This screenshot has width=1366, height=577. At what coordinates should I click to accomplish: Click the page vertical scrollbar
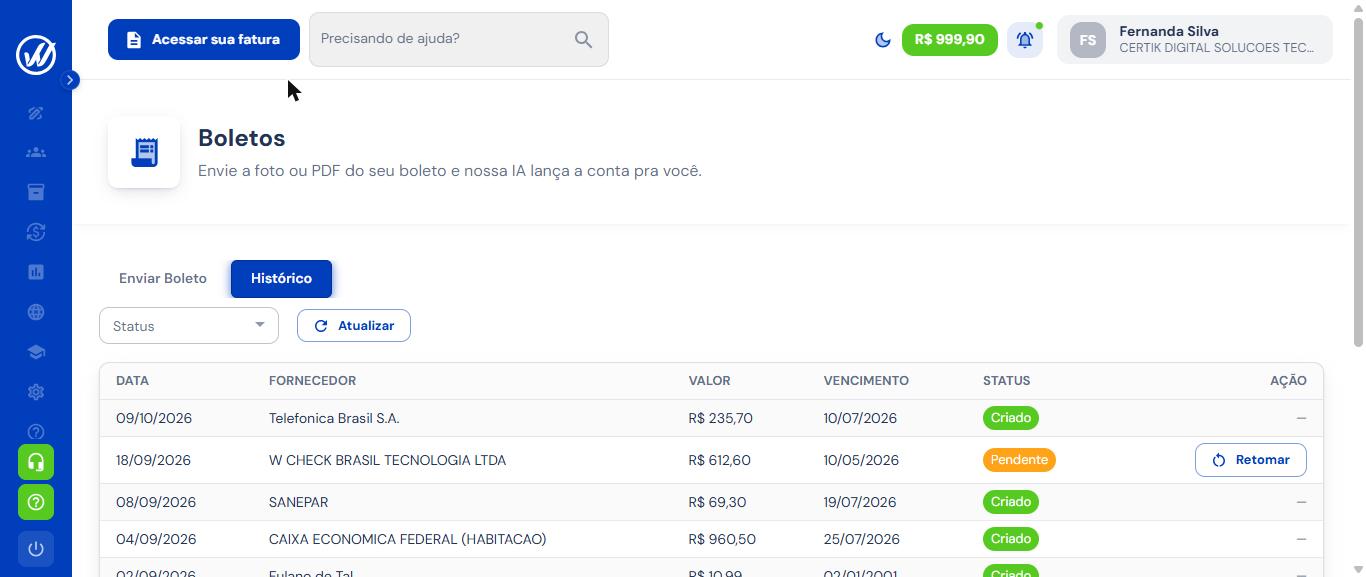pyautogui.click(x=1358, y=180)
